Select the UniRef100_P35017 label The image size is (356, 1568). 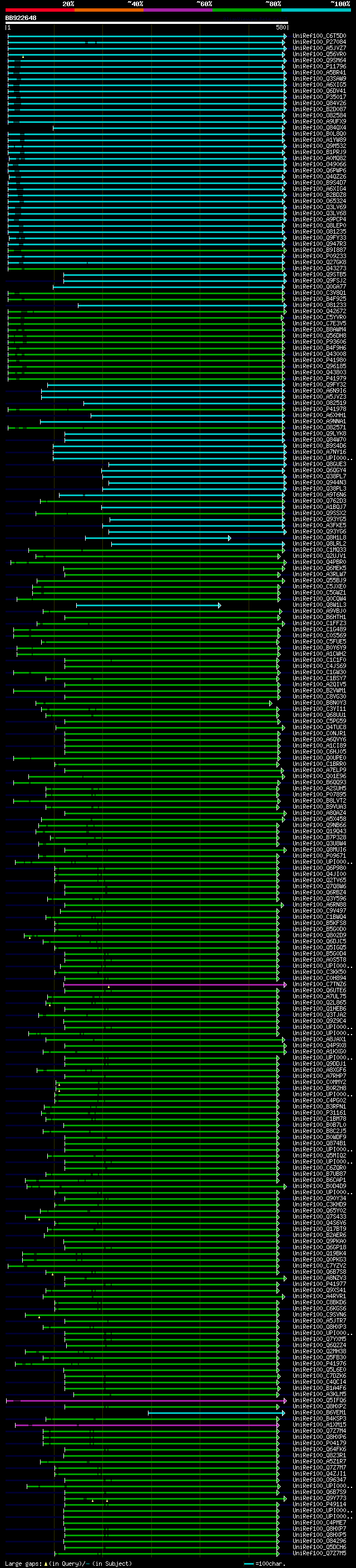319,97
